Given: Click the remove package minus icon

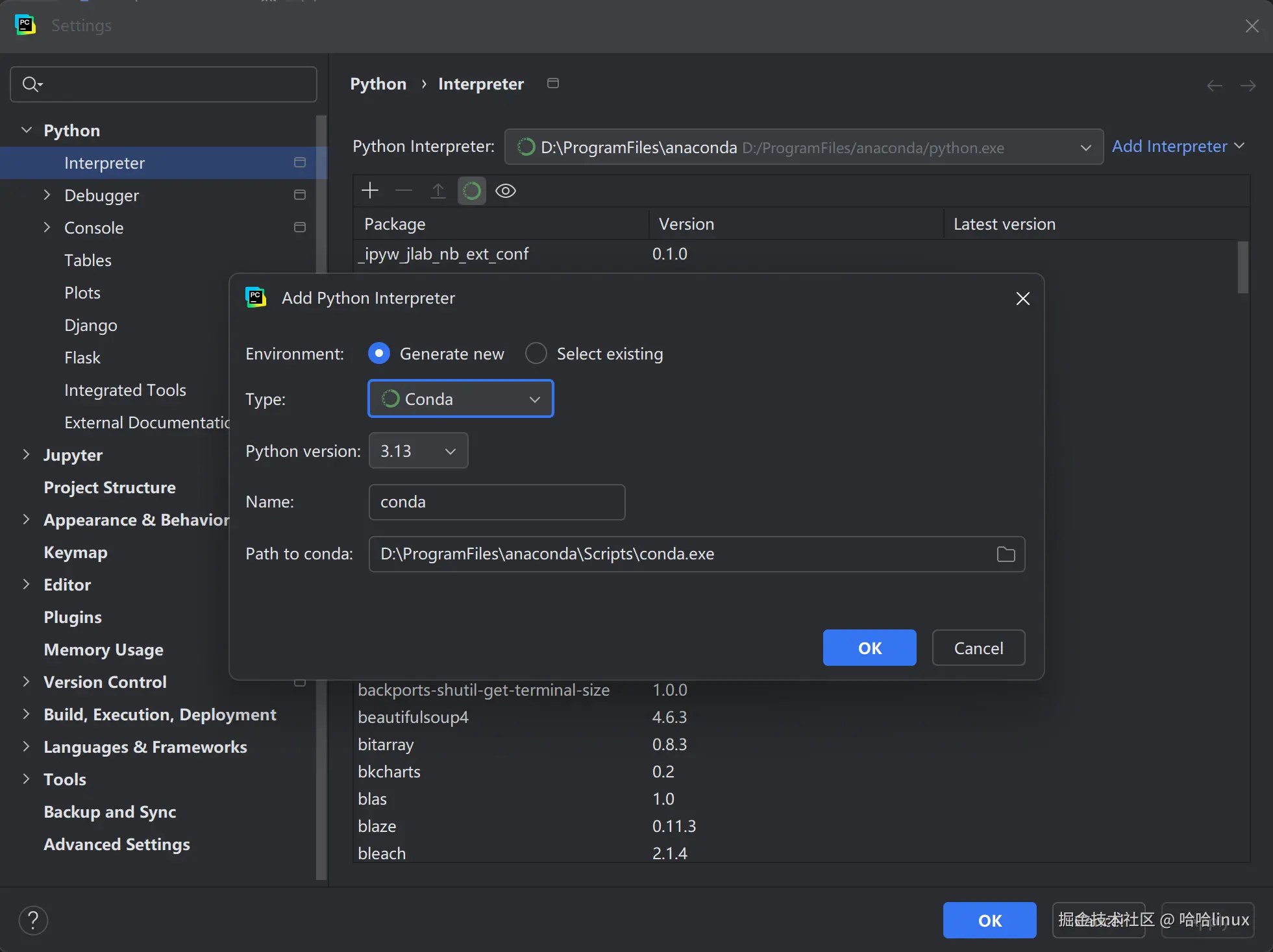Looking at the screenshot, I should point(404,191).
